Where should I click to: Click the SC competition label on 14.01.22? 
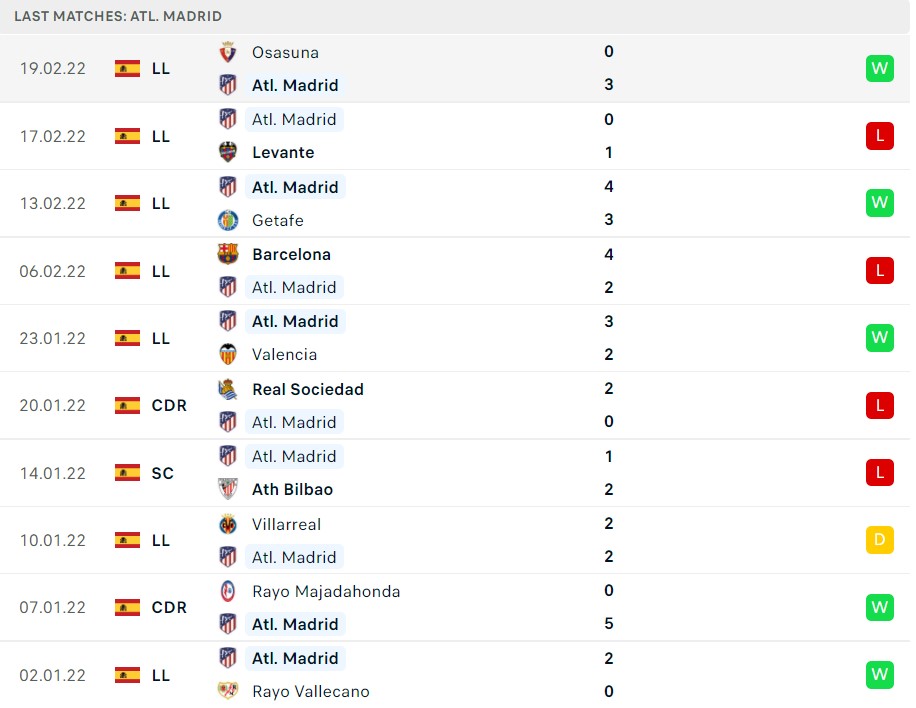(x=162, y=473)
